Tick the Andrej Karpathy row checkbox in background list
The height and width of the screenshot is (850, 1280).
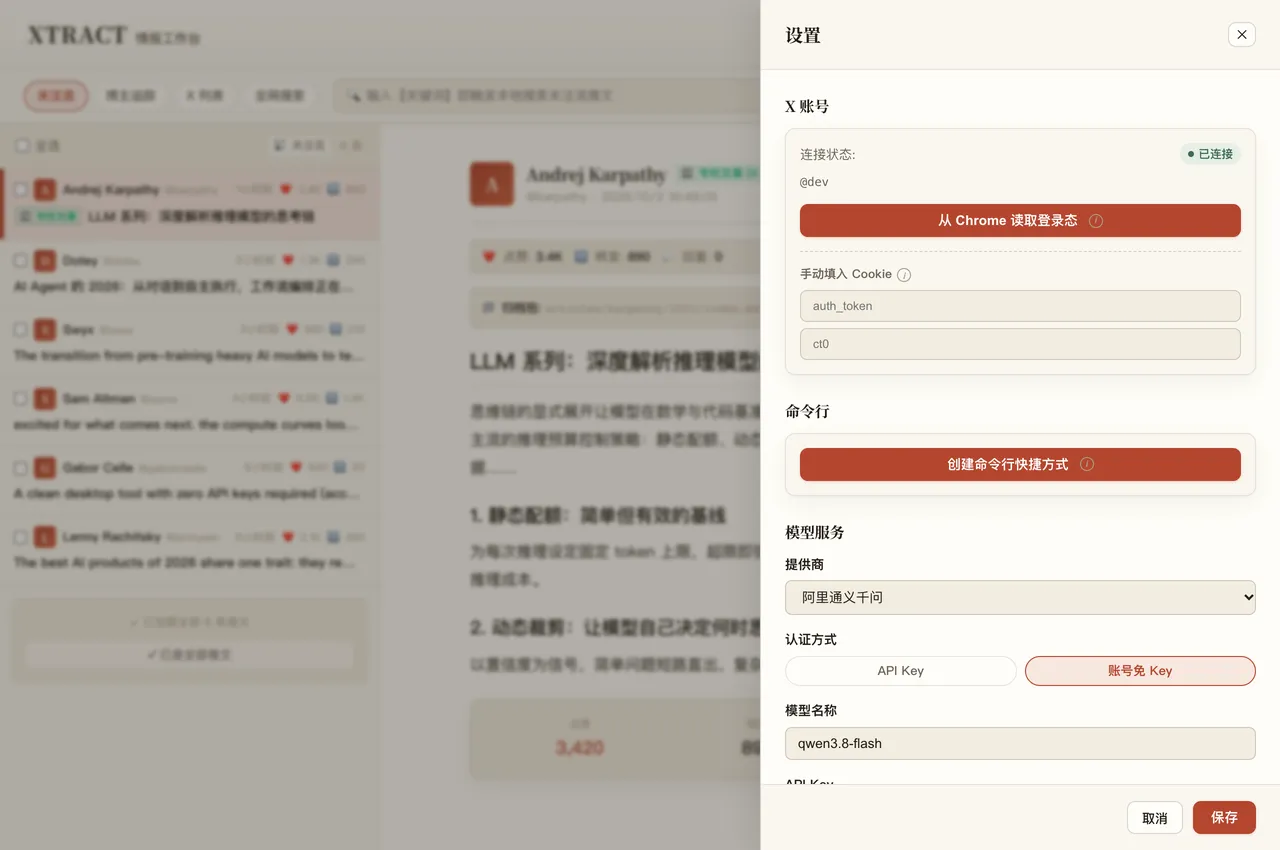click(x=21, y=190)
